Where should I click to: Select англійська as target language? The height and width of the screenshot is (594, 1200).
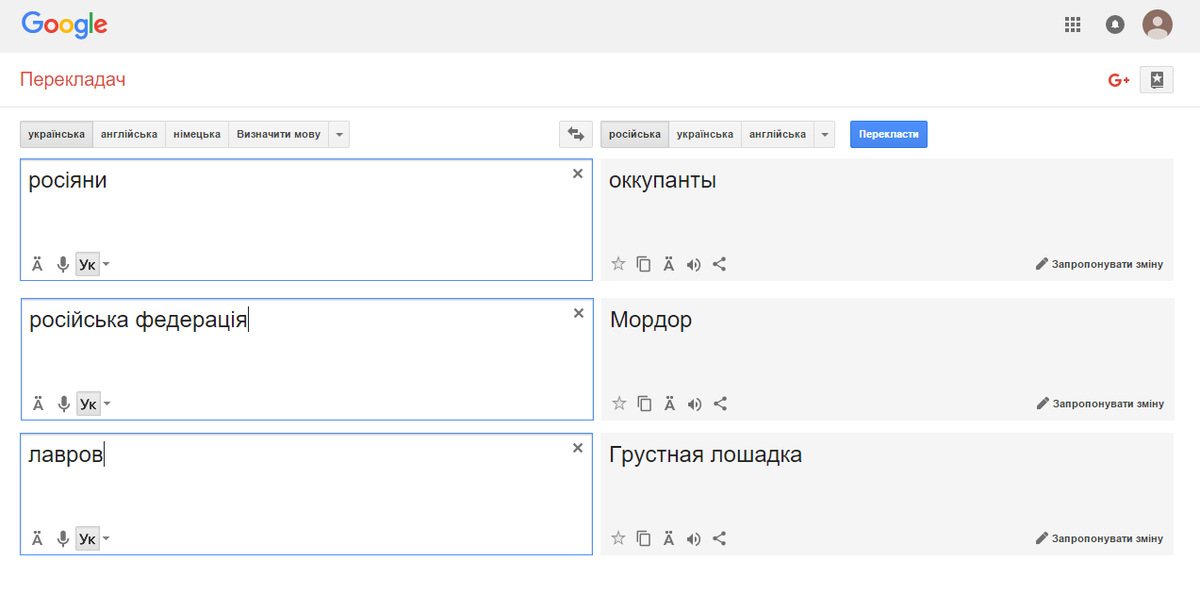777,134
